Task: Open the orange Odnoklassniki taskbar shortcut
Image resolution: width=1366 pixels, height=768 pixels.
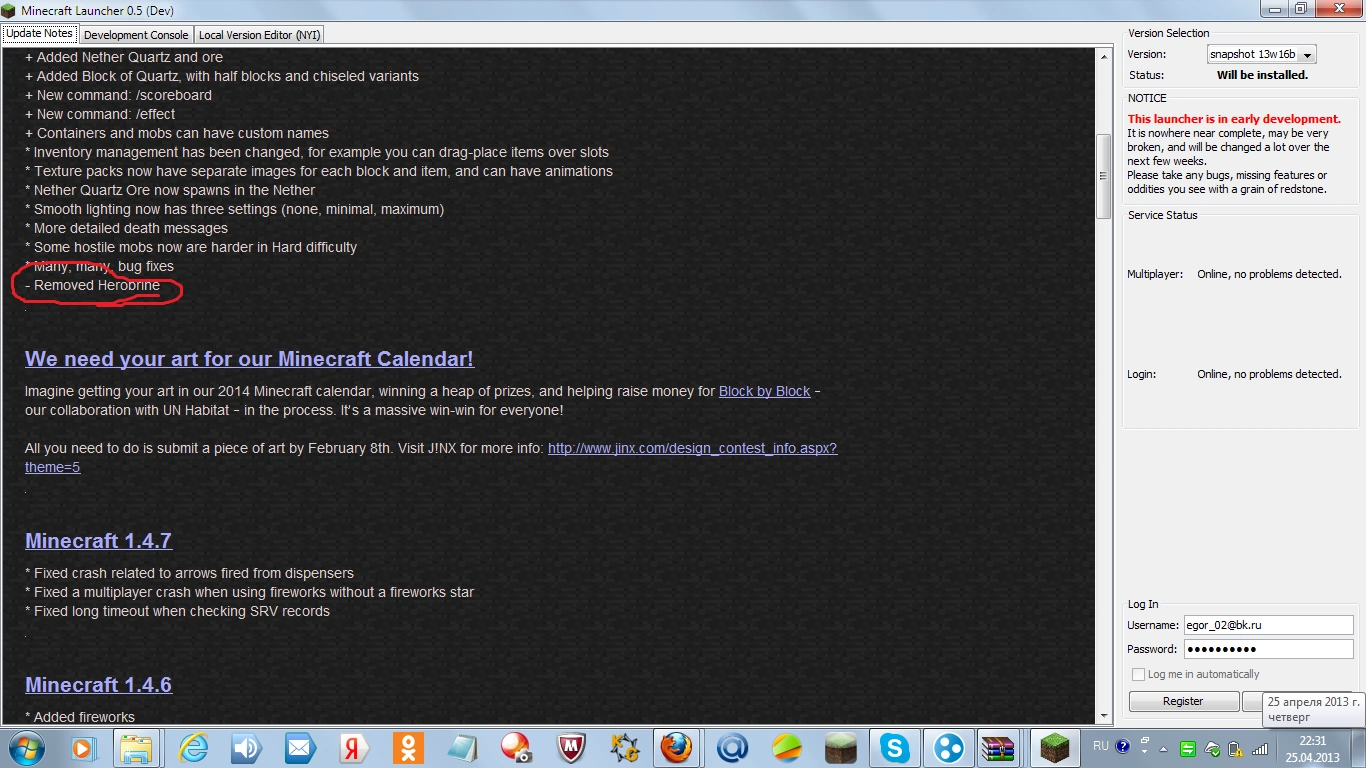Action: click(x=407, y=748)
